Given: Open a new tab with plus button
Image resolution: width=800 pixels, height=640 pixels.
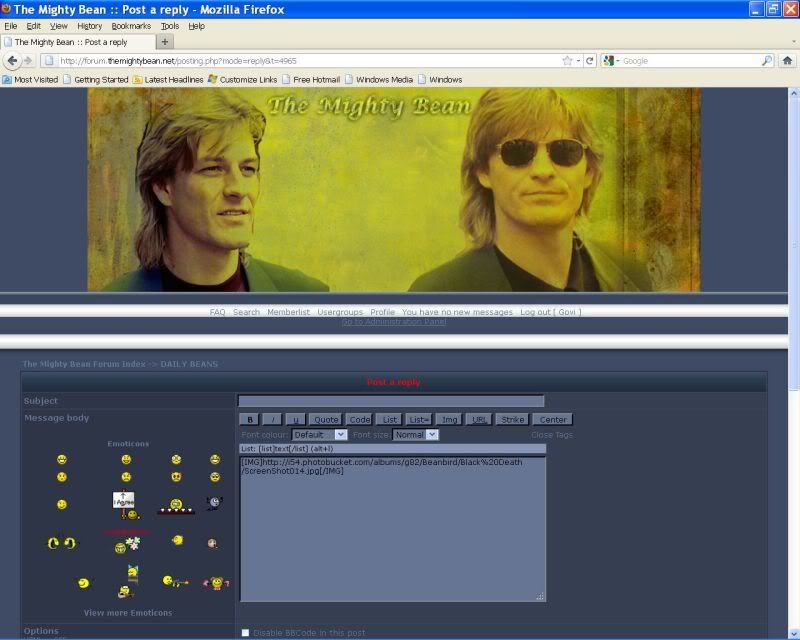Looking at the screenshot, I should 165,42.
